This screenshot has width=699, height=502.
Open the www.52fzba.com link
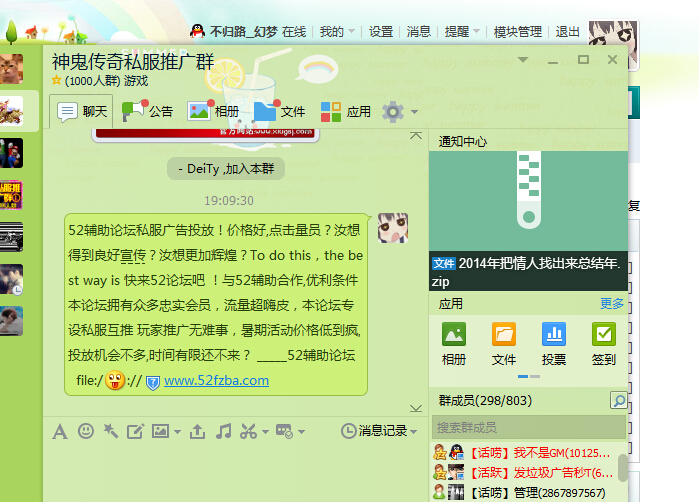pos(216,380)
